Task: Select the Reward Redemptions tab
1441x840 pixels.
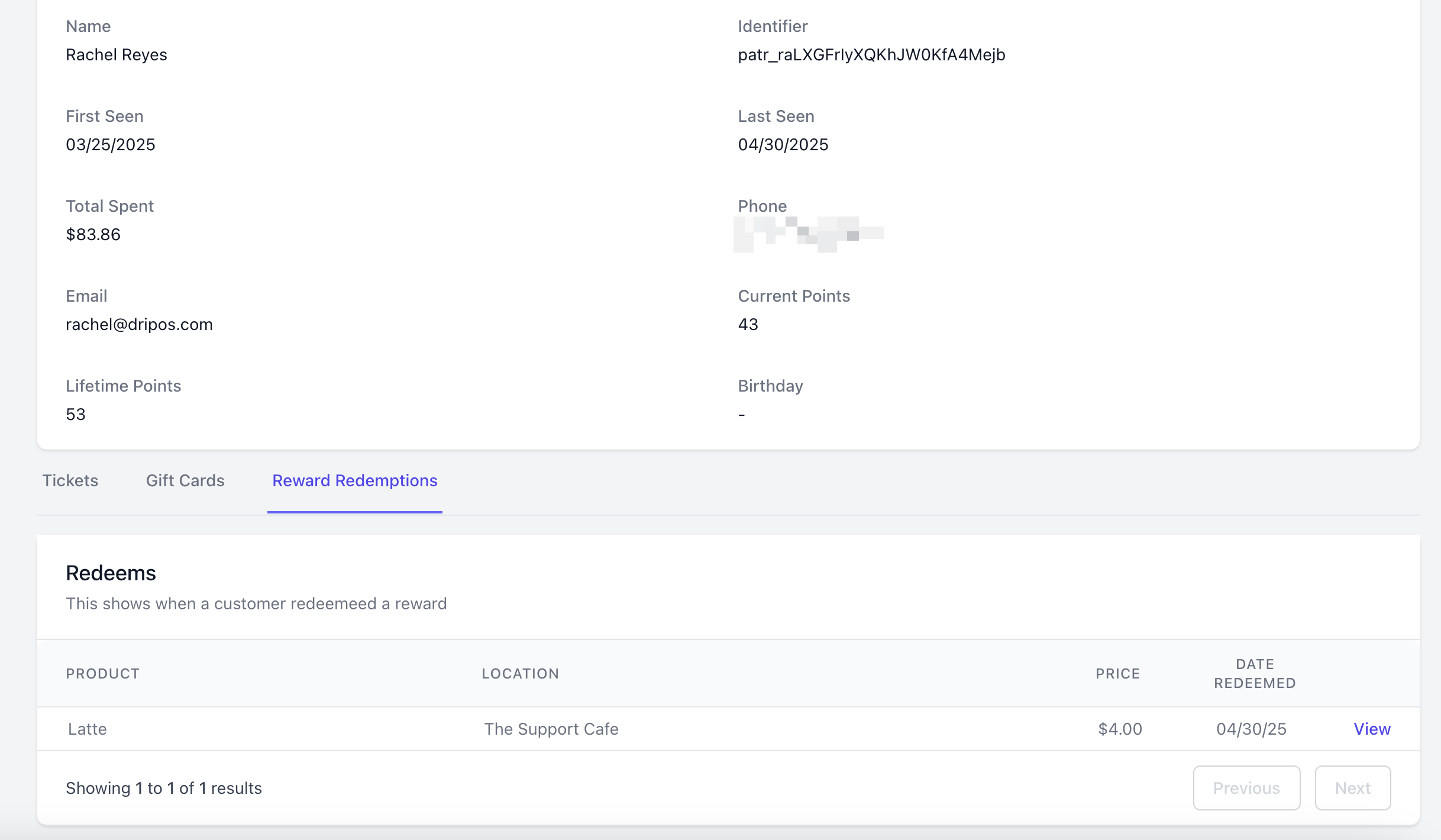Action: click(x=354, y=480)
